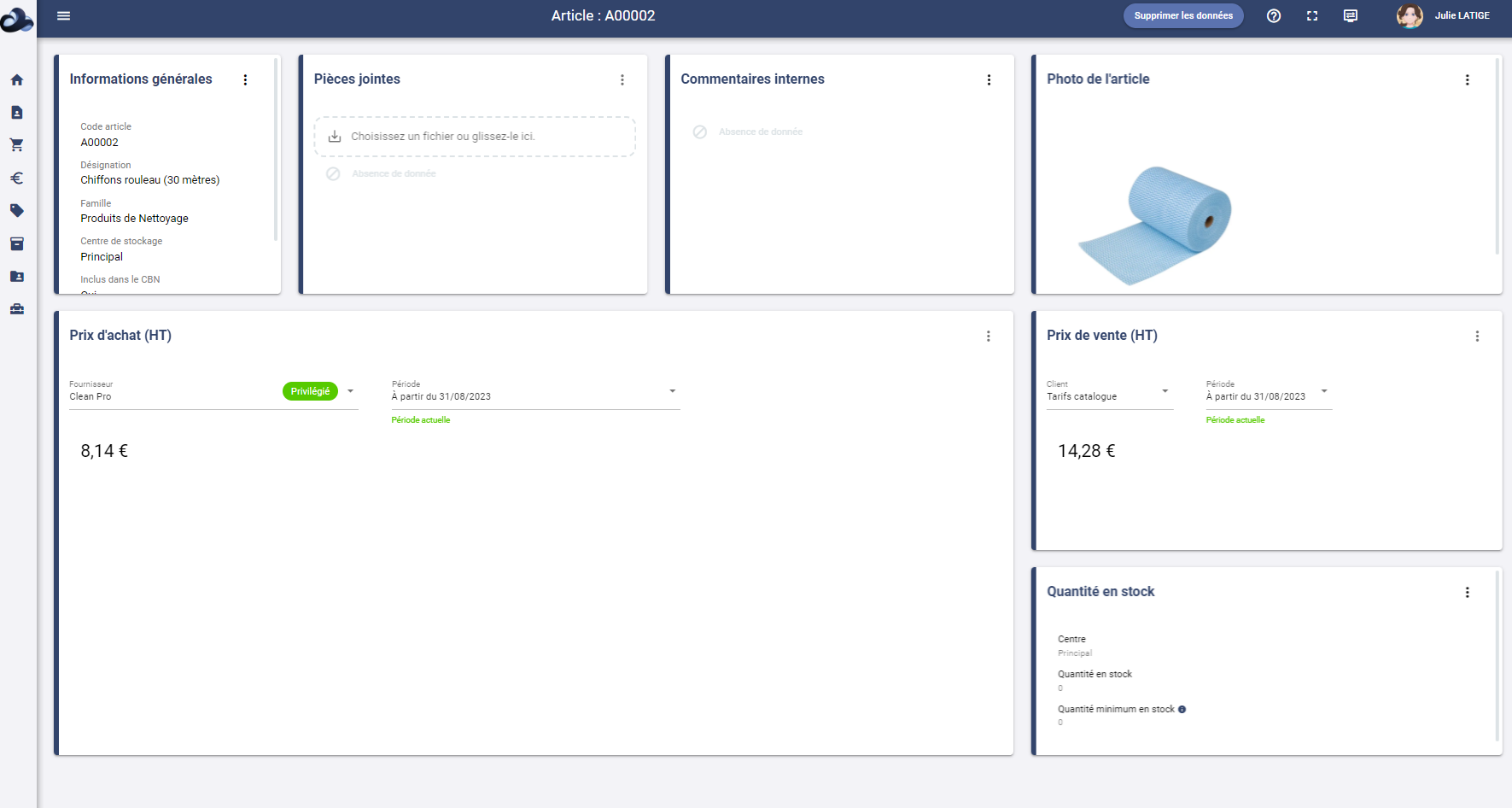Expand the sale price Période dropdown
The image size is (1512, 808).
click(x=1324, y=391)
